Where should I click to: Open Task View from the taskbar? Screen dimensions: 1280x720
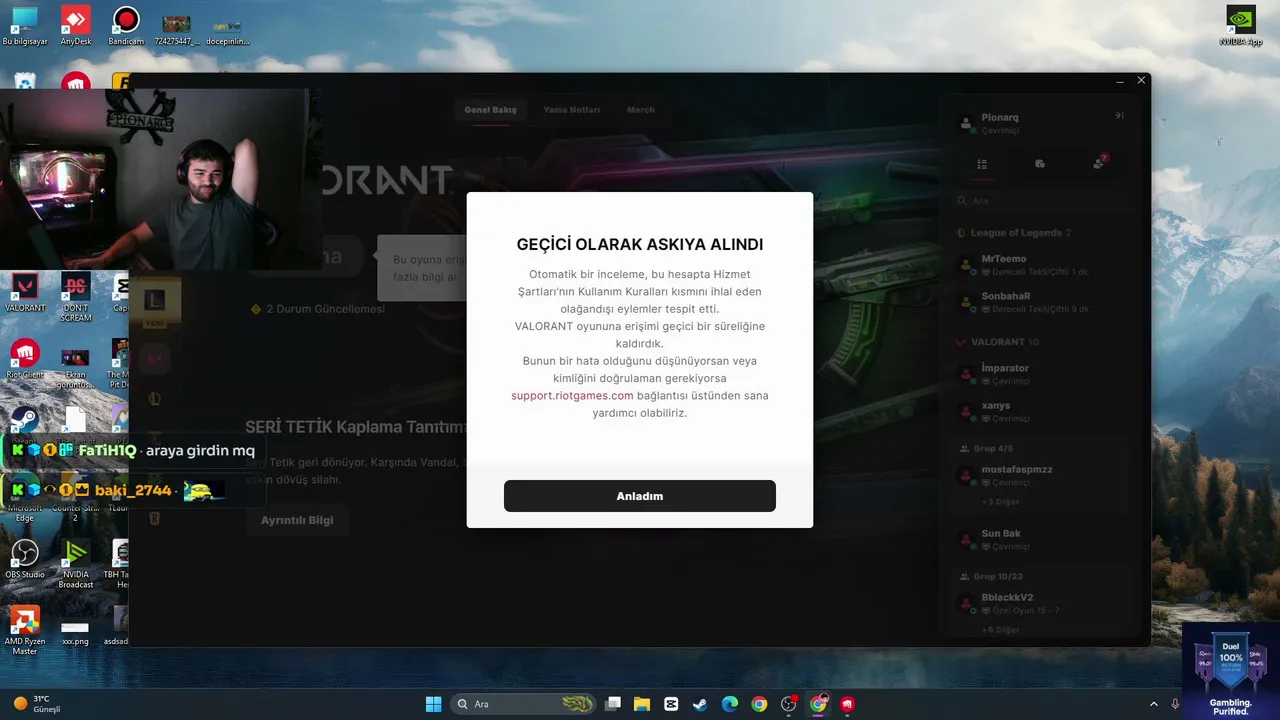pos(613,704)
